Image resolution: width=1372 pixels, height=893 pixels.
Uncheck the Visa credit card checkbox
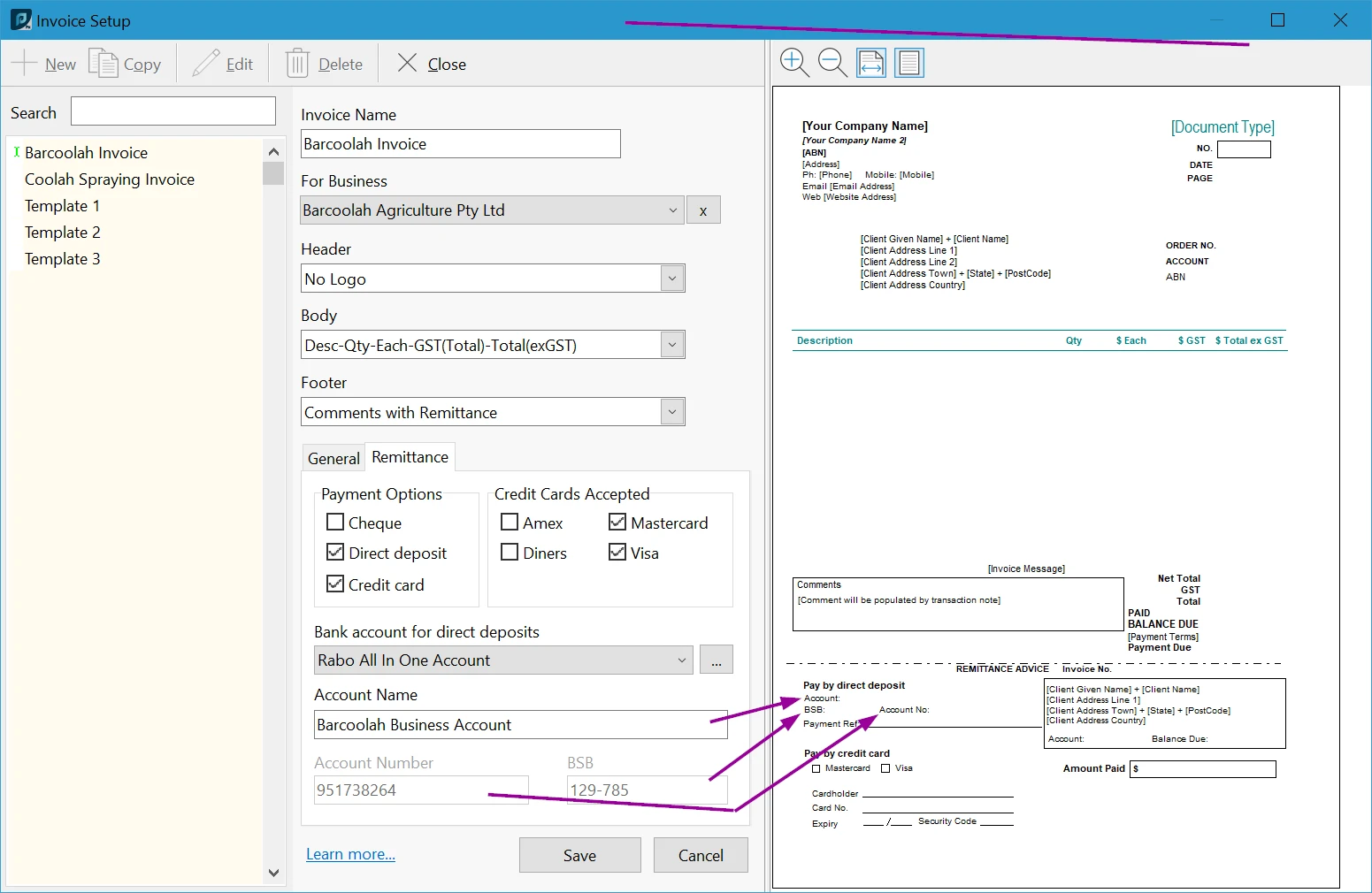click(x=617, y=553)
